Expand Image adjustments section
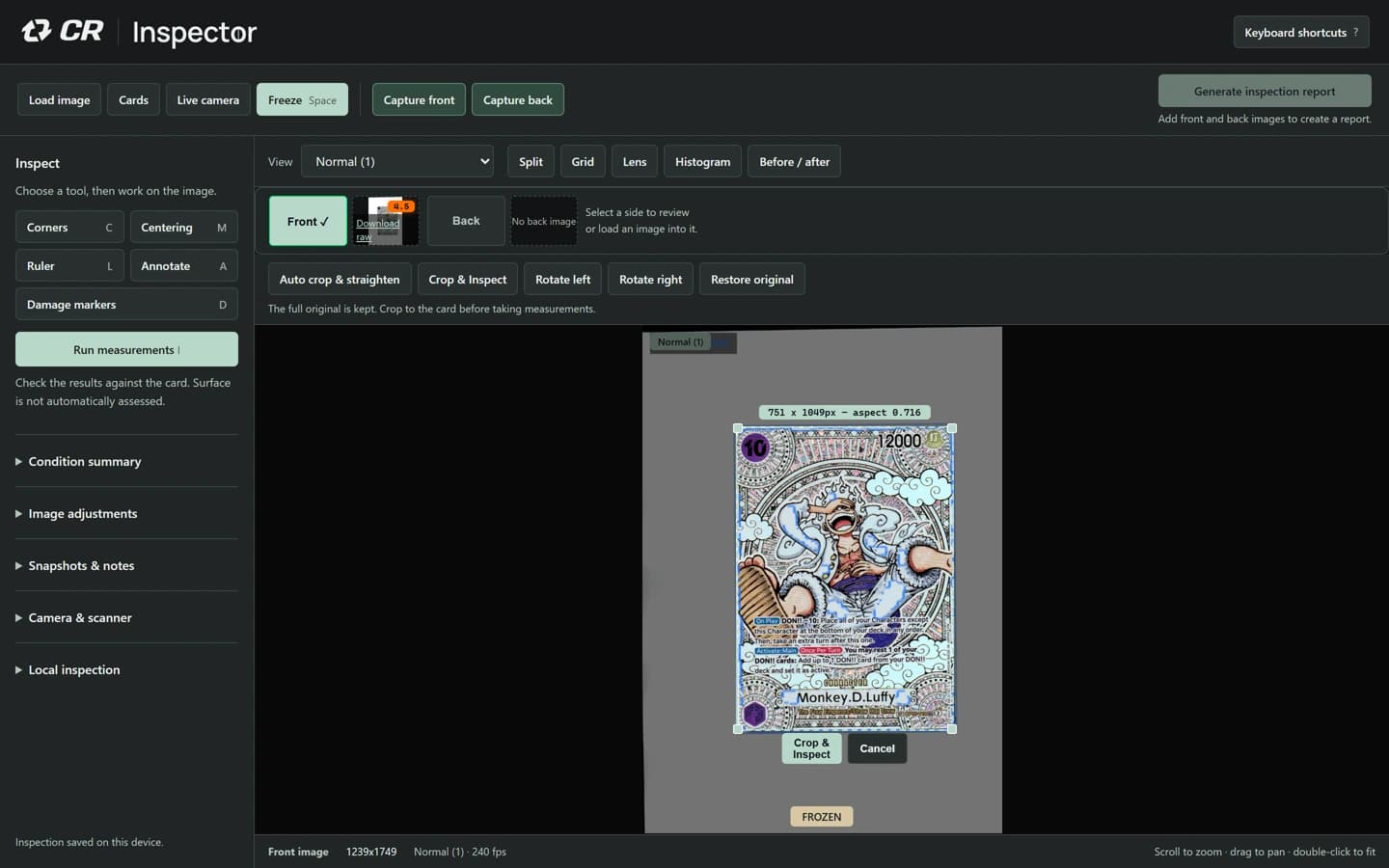This screenshot has height=868, width=1389. click(x=126, y=513)
